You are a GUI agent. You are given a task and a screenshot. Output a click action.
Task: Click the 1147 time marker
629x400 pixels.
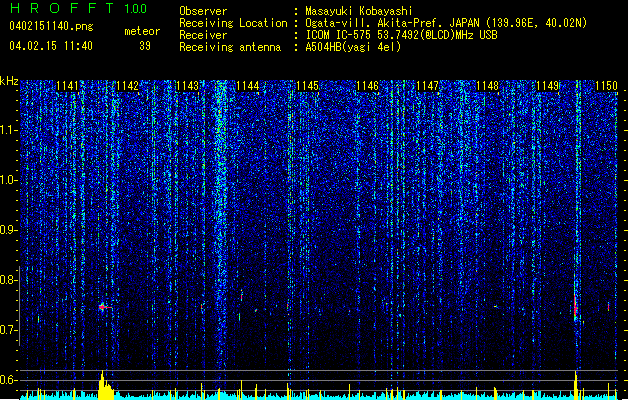[x=428, y=86]
